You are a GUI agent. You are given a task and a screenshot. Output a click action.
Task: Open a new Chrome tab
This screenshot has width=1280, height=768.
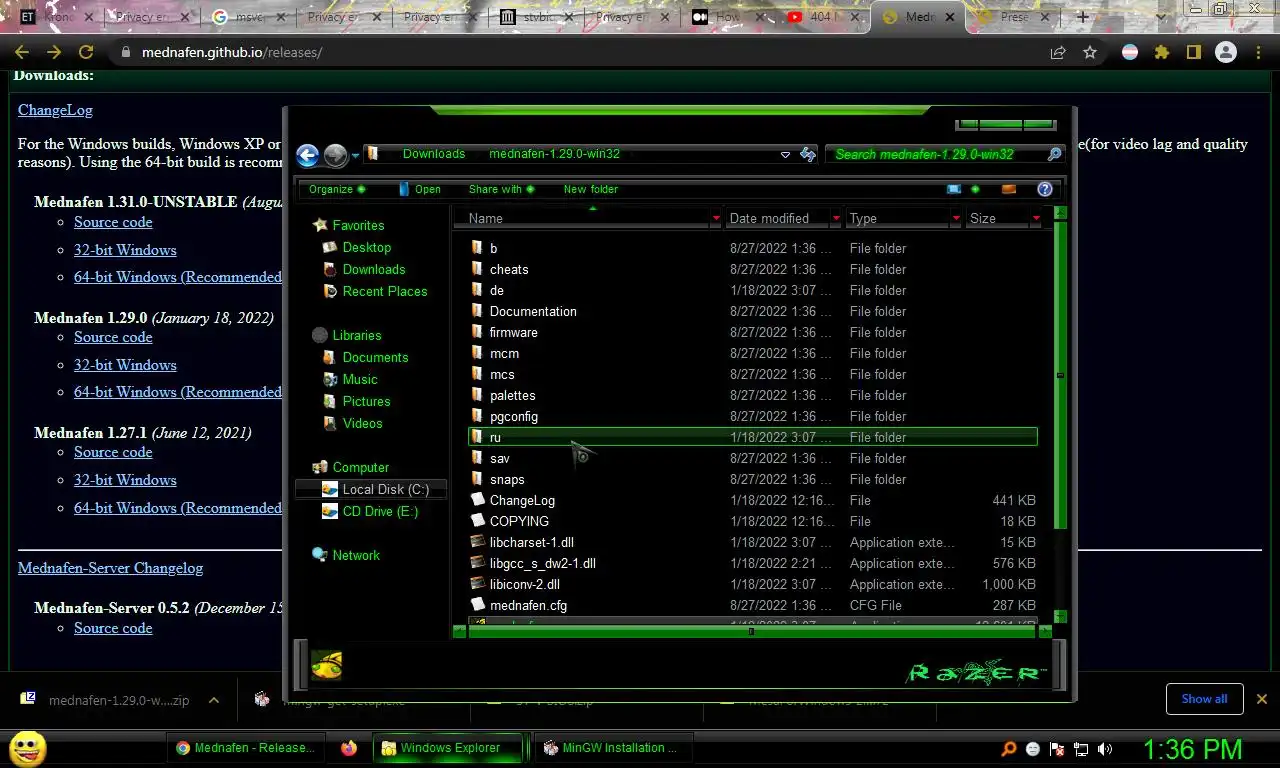click(x=1082, y=17)
